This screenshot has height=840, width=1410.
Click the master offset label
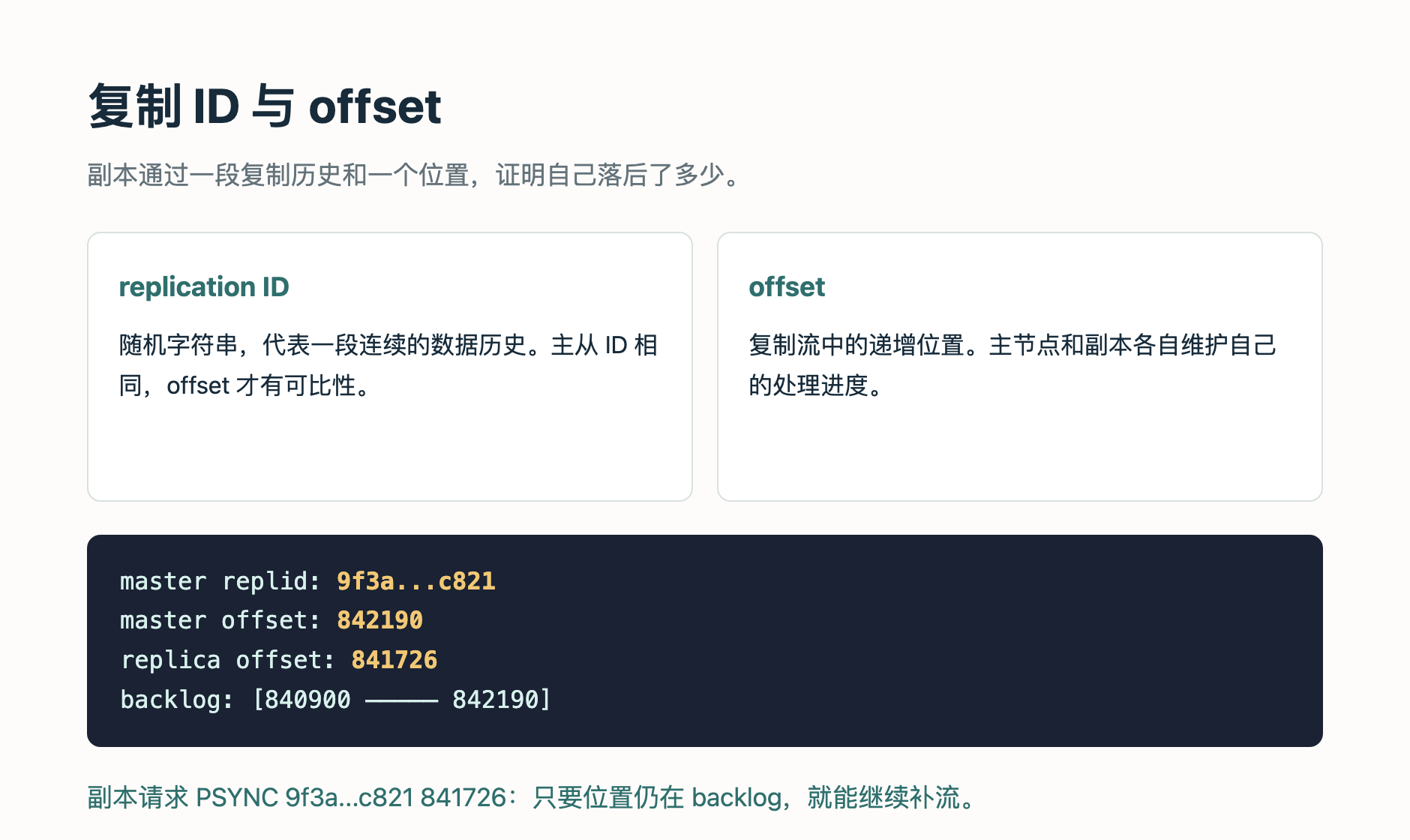[x=220, y=620]
